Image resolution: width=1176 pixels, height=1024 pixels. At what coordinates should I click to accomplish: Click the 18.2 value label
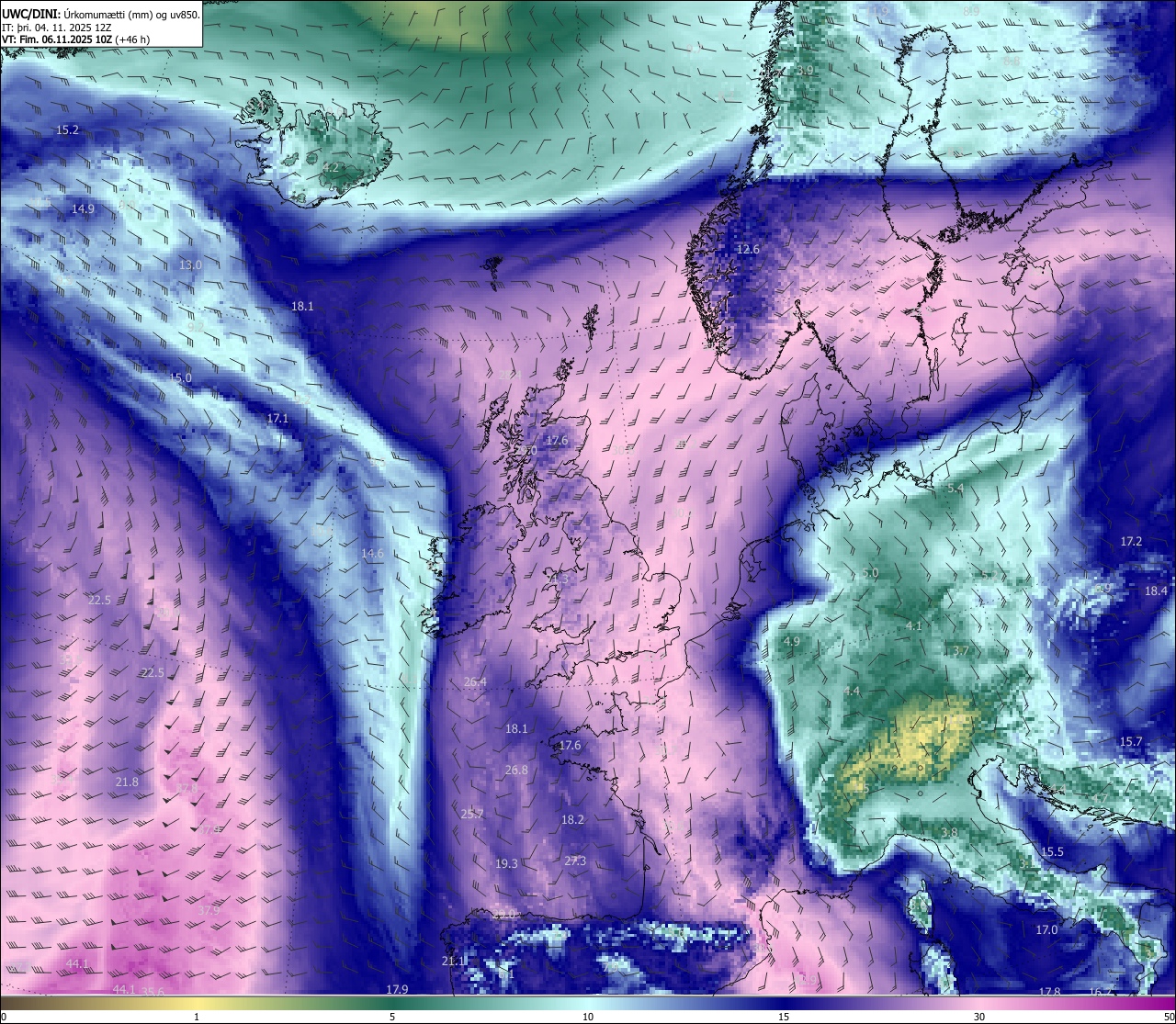pos(572,819)
